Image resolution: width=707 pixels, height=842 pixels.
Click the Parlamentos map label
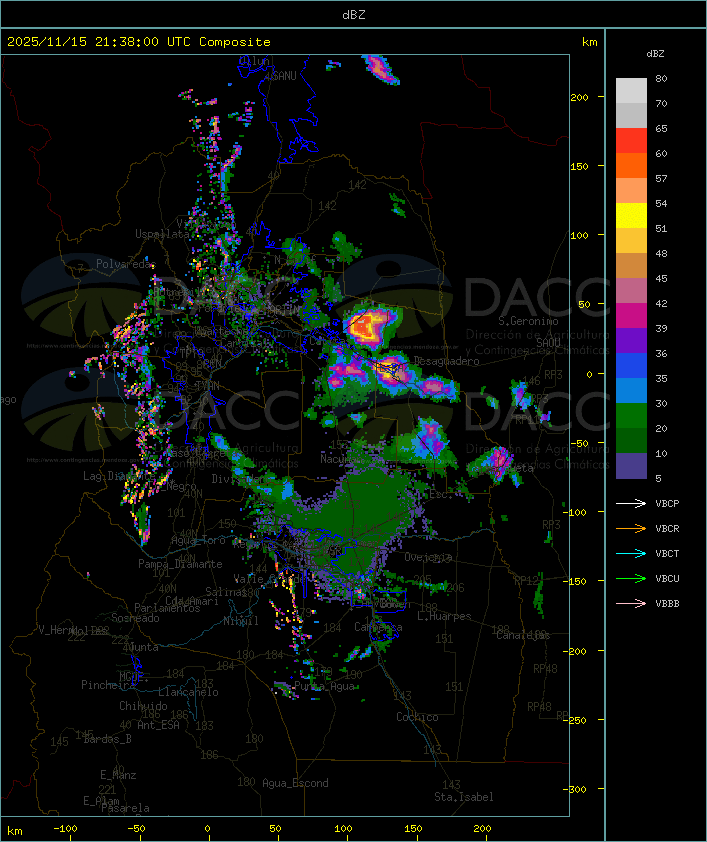click(167, 608)
